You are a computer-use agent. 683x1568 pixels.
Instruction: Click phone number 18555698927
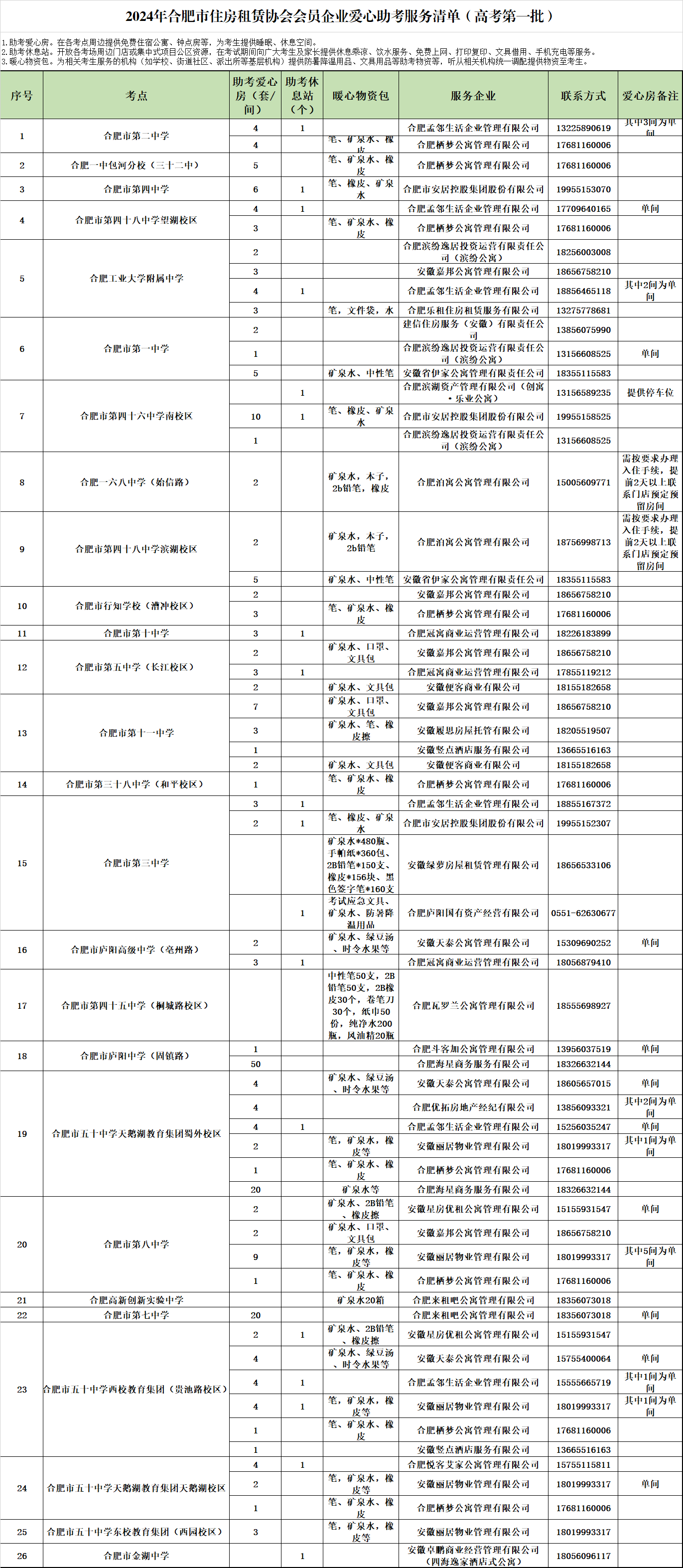point(583,1006)
